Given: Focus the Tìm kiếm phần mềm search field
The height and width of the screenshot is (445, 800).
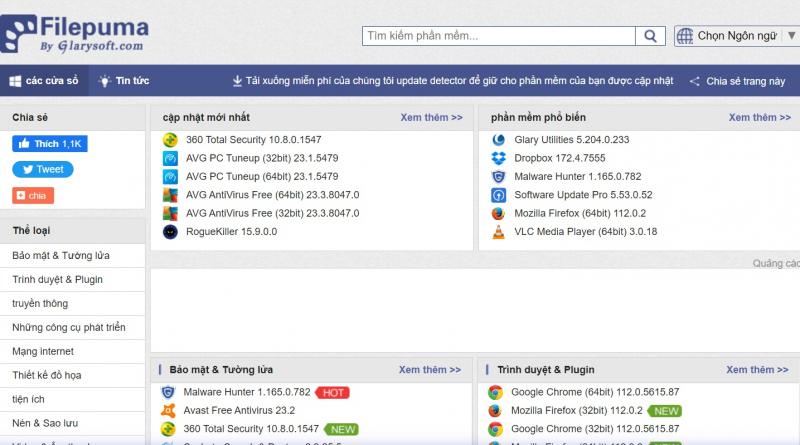Looking at the screenshot, I should click(498, 36).
